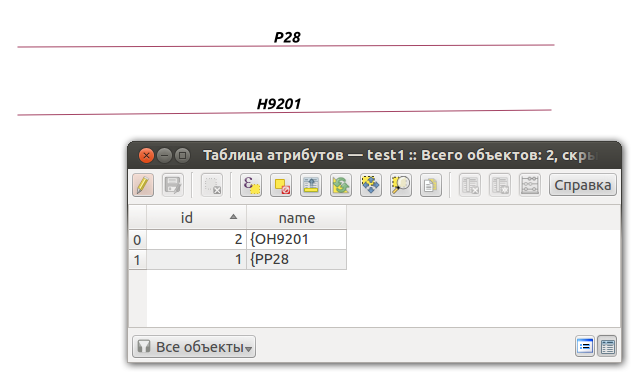The image size is (640, 387).
Task: Click the save edits floppy disk icon
Action: [x=173, y=185]
